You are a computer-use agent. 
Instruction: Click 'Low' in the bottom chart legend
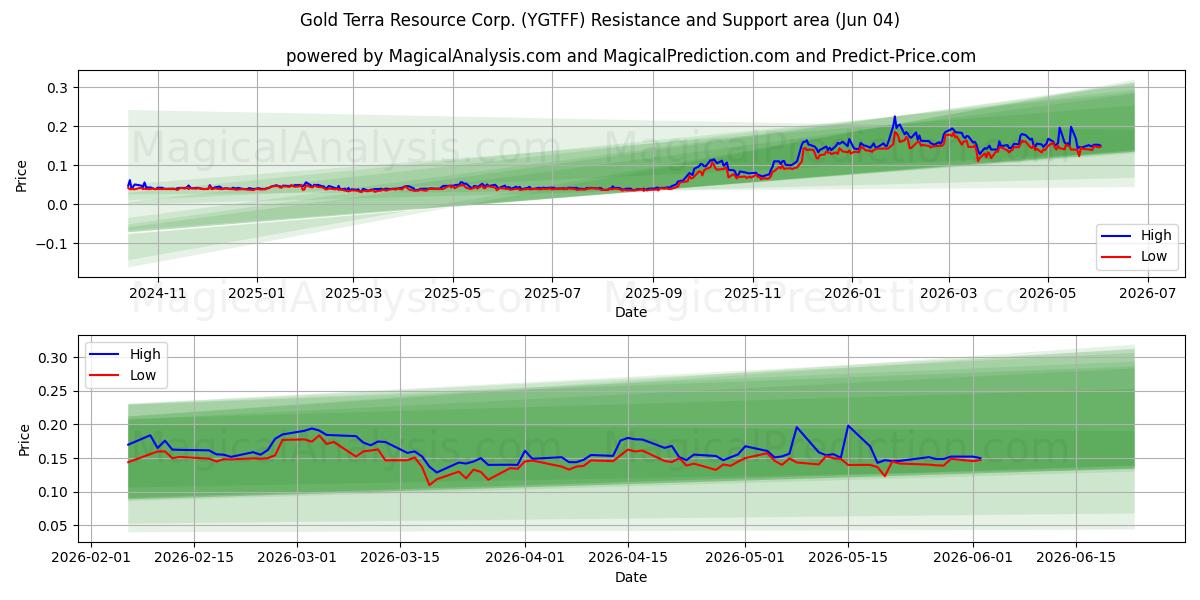[143, 374]
